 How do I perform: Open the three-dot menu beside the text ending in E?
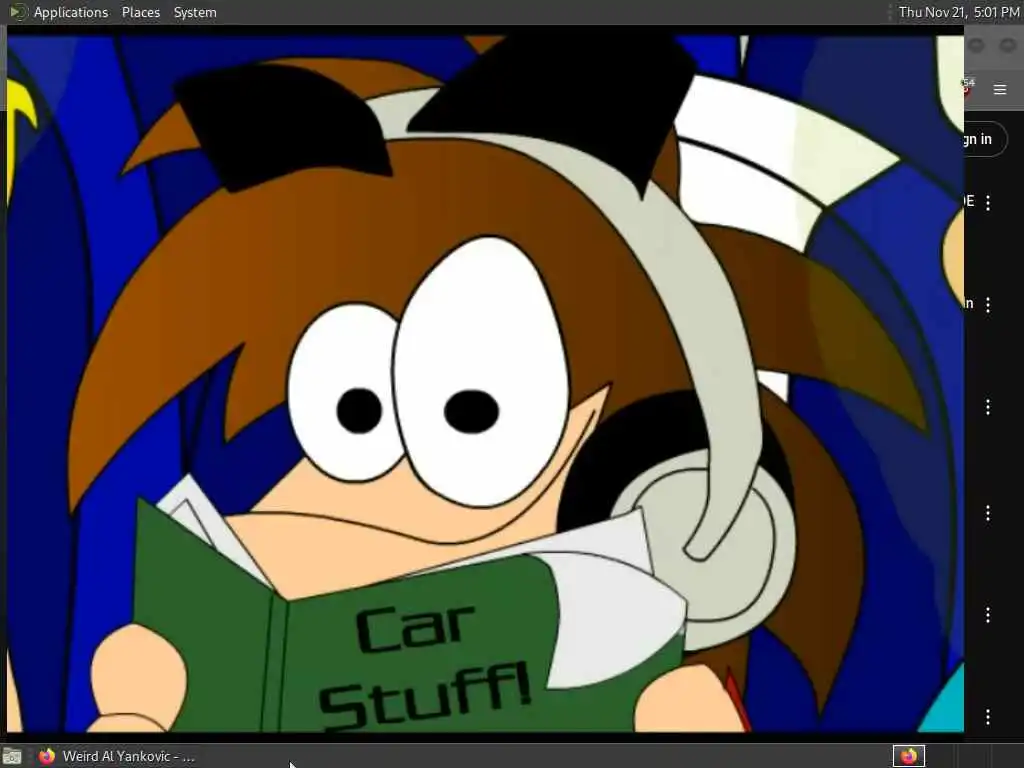(x=988, y=202)
